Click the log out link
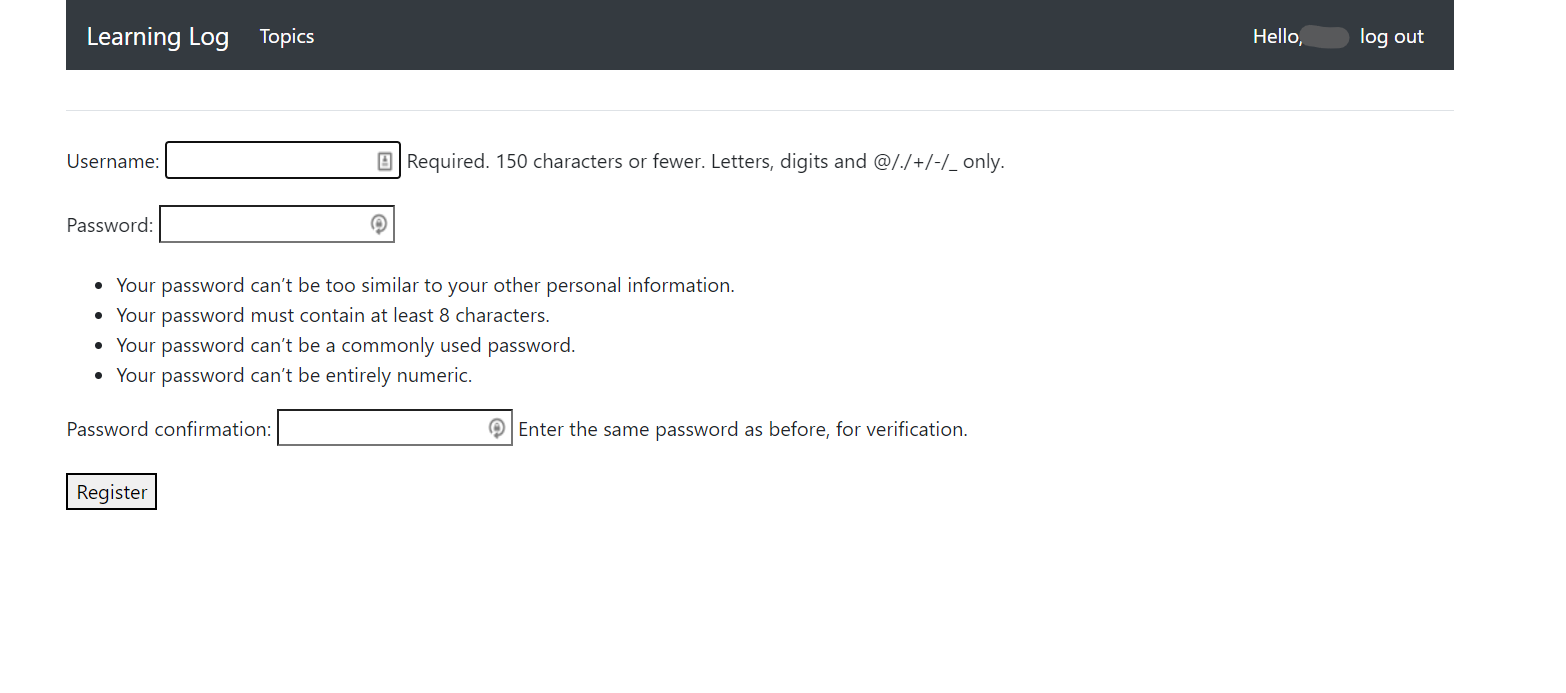Viewport: 1566px width, 693px height. click(x=1391, y=36)
